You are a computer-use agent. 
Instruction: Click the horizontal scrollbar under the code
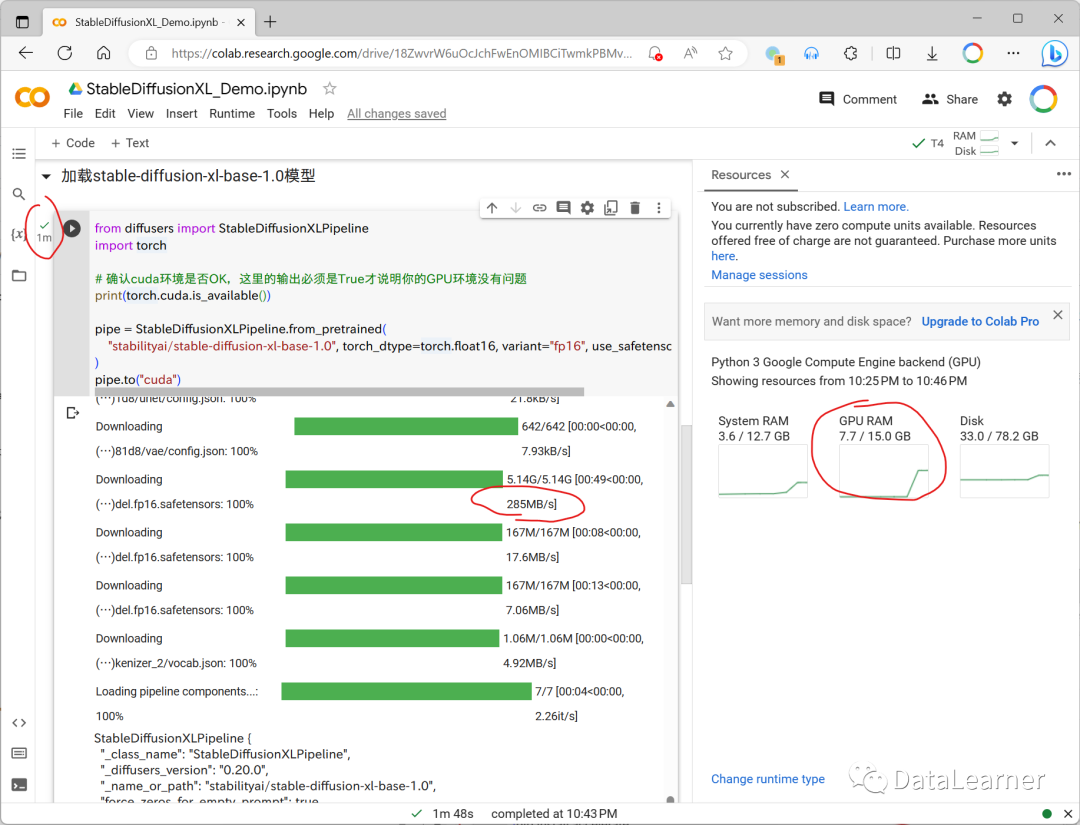339,391
